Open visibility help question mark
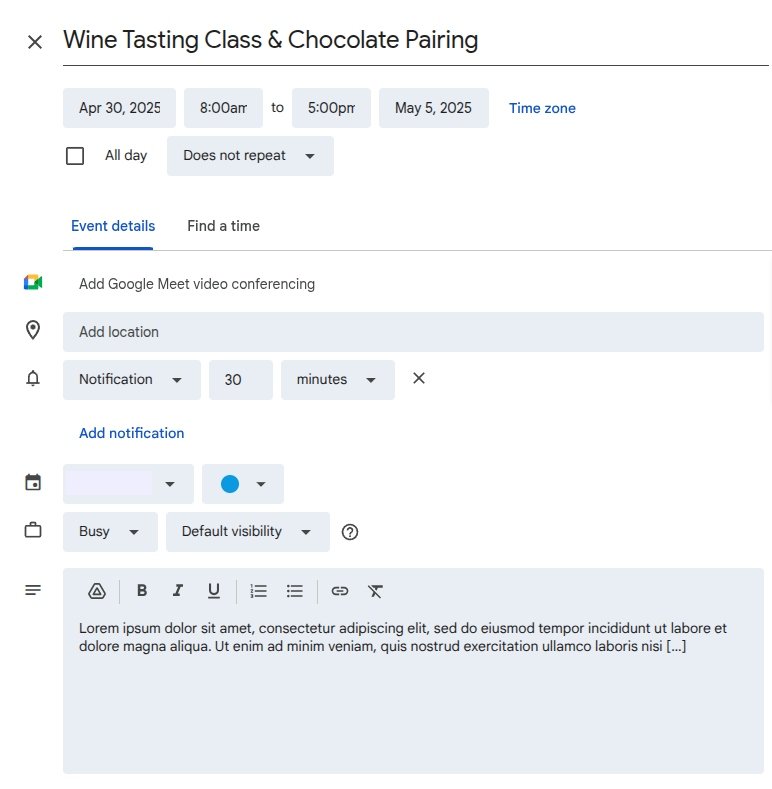 [x=350, y=532]
